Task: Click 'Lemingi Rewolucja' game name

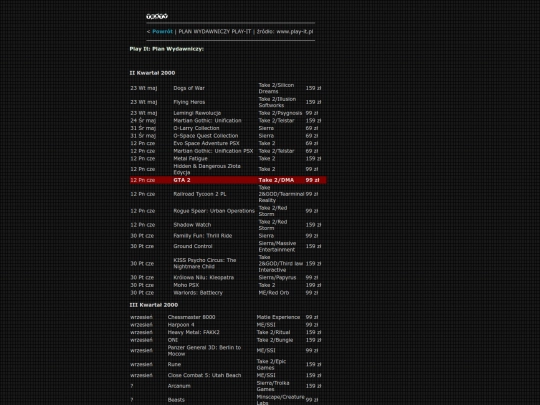Action: pyautogui.click(x=197, y=113)
